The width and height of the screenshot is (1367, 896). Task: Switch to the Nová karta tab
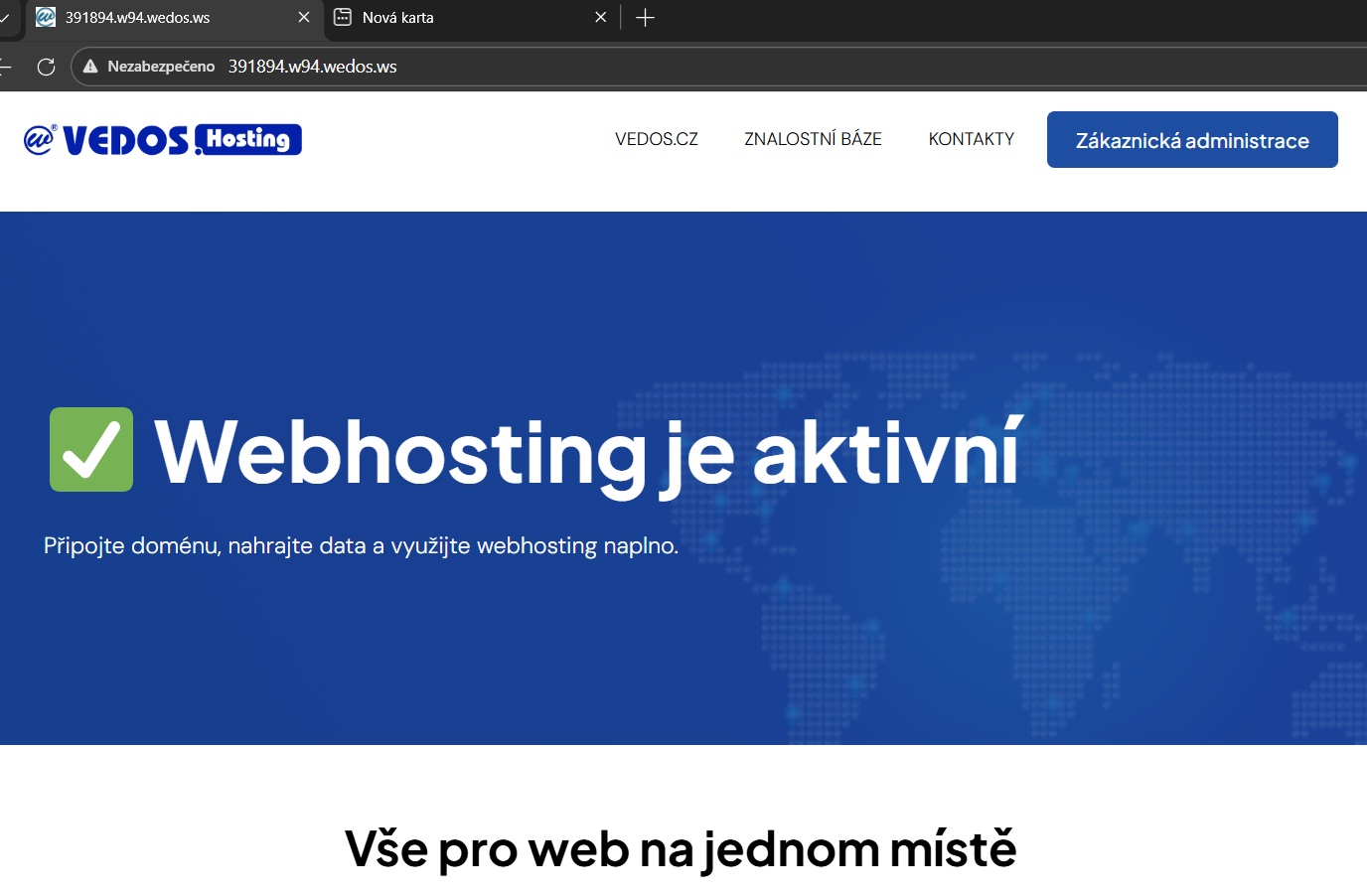467,17
